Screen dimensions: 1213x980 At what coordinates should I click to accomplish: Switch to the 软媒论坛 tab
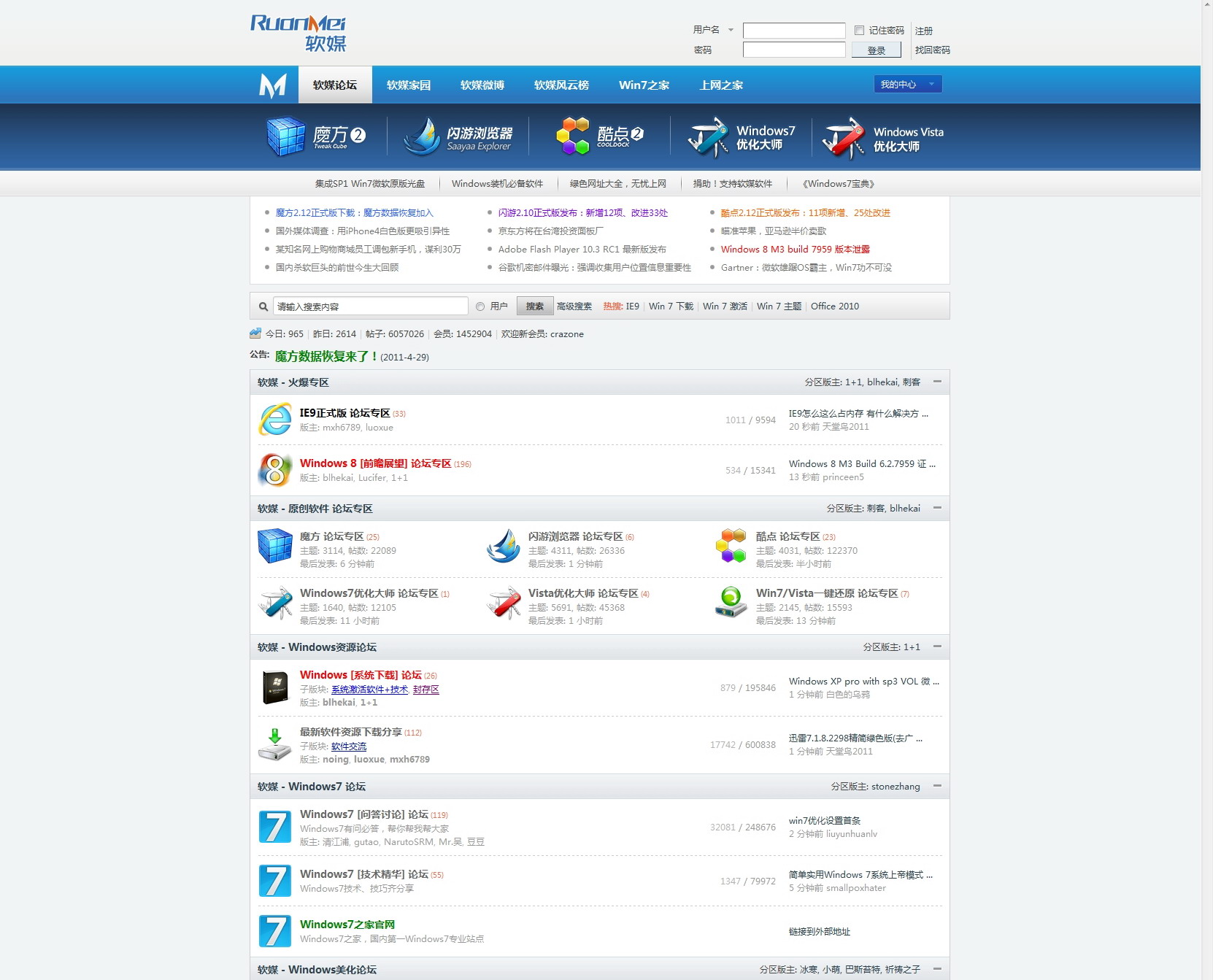click(335, 85)
